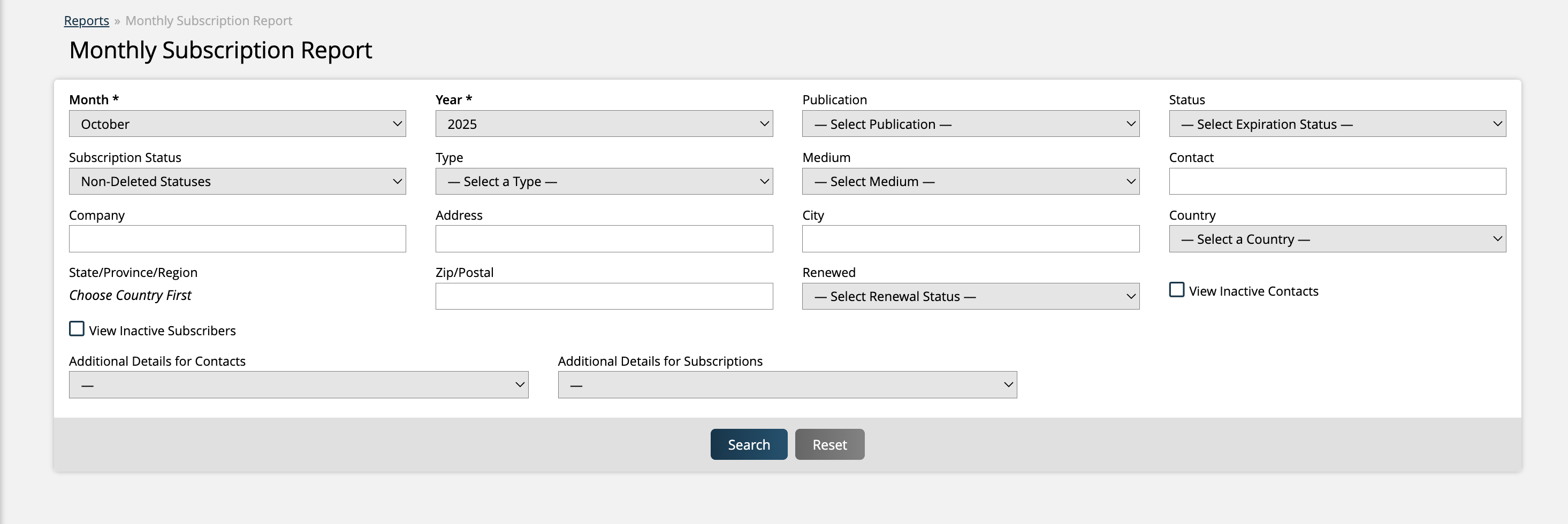
Task: Open Additional Details for Subscriptions dropdown
Action: [x=787, y=385]
